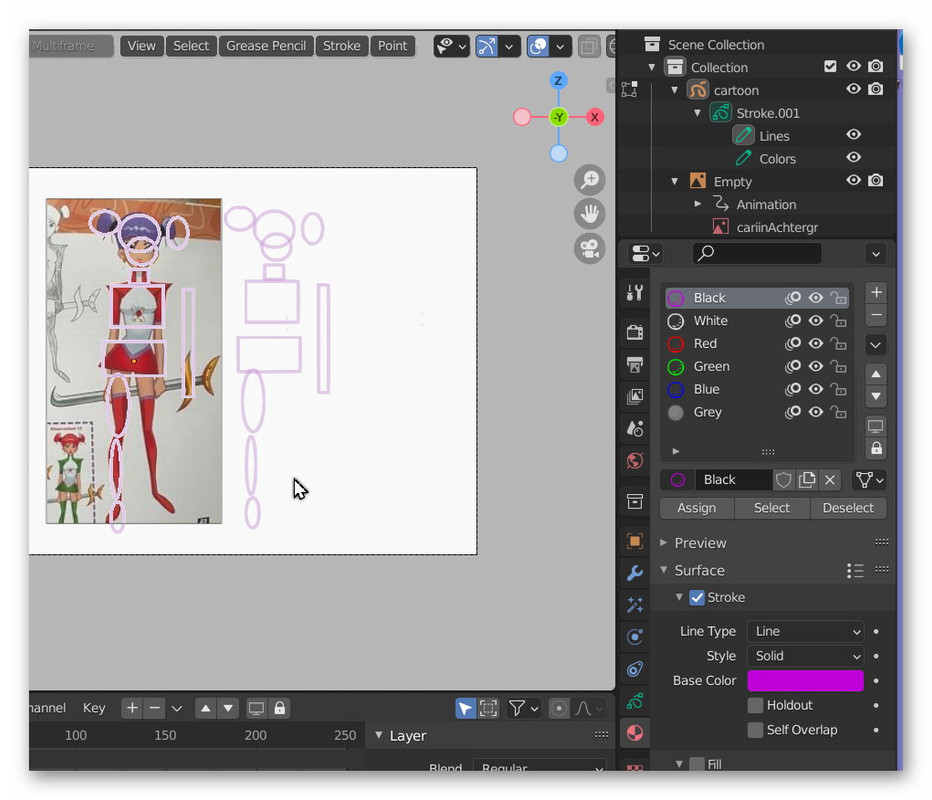Select the Green material slot
The image size is (932, 800).
(x=757, y=367)
